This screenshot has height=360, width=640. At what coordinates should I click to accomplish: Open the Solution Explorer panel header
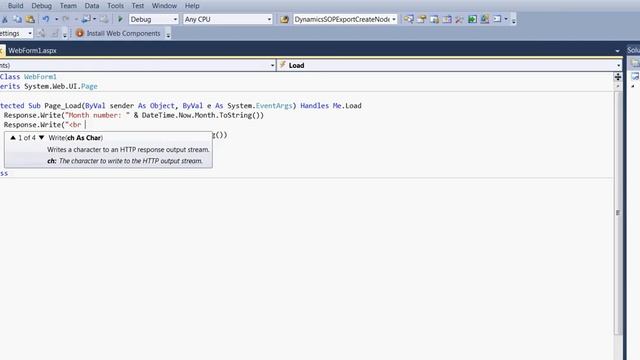coord(633,50)
